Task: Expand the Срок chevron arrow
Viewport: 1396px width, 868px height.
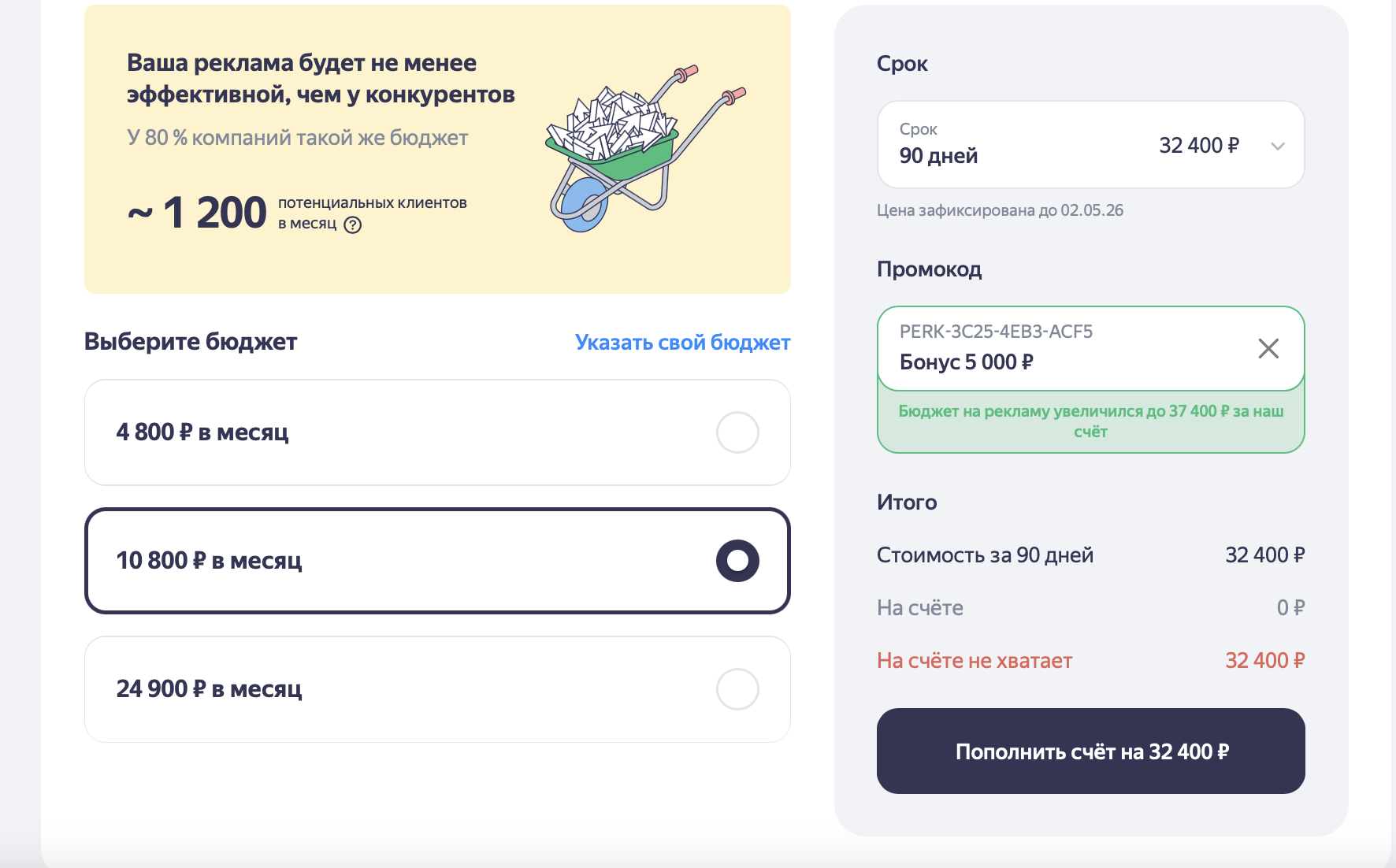Action: [1278, 146]
